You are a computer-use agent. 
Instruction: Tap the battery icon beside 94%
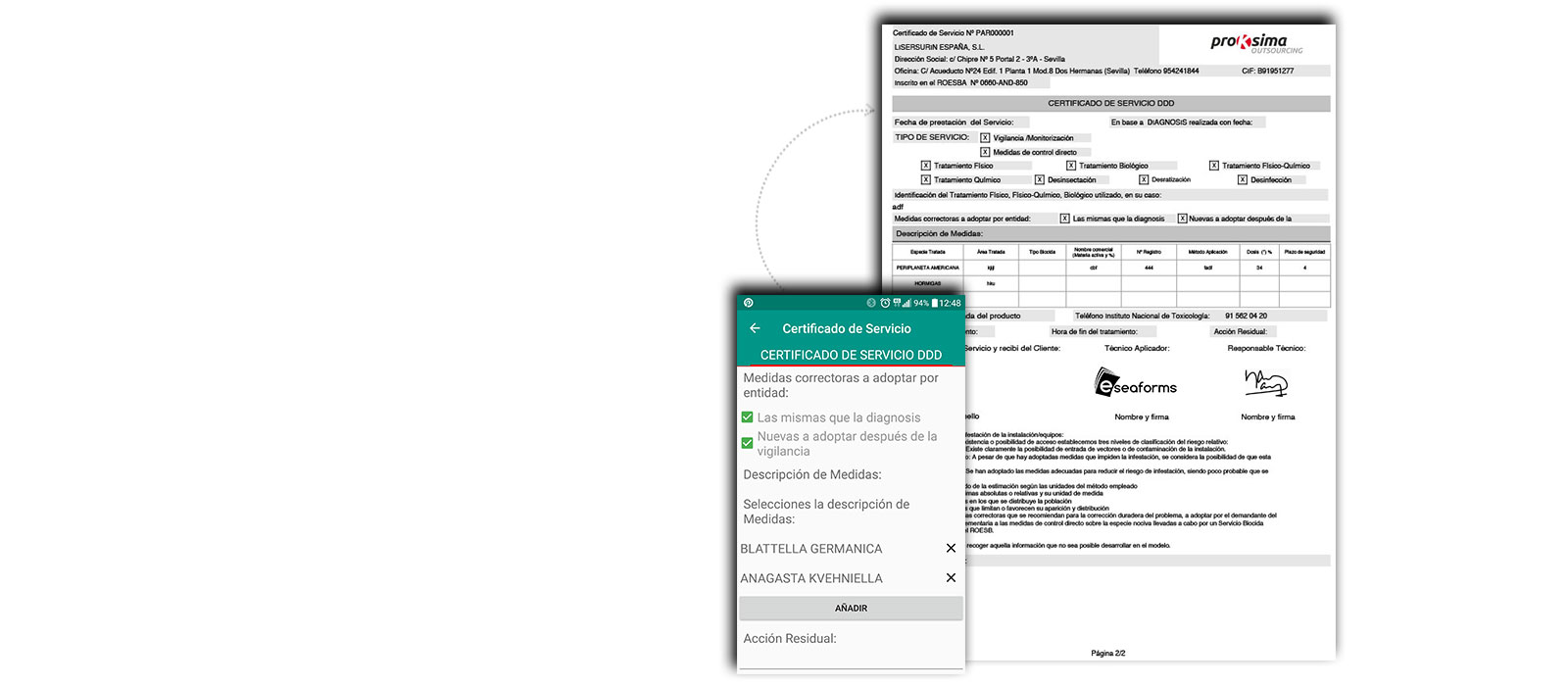(935, 303)
